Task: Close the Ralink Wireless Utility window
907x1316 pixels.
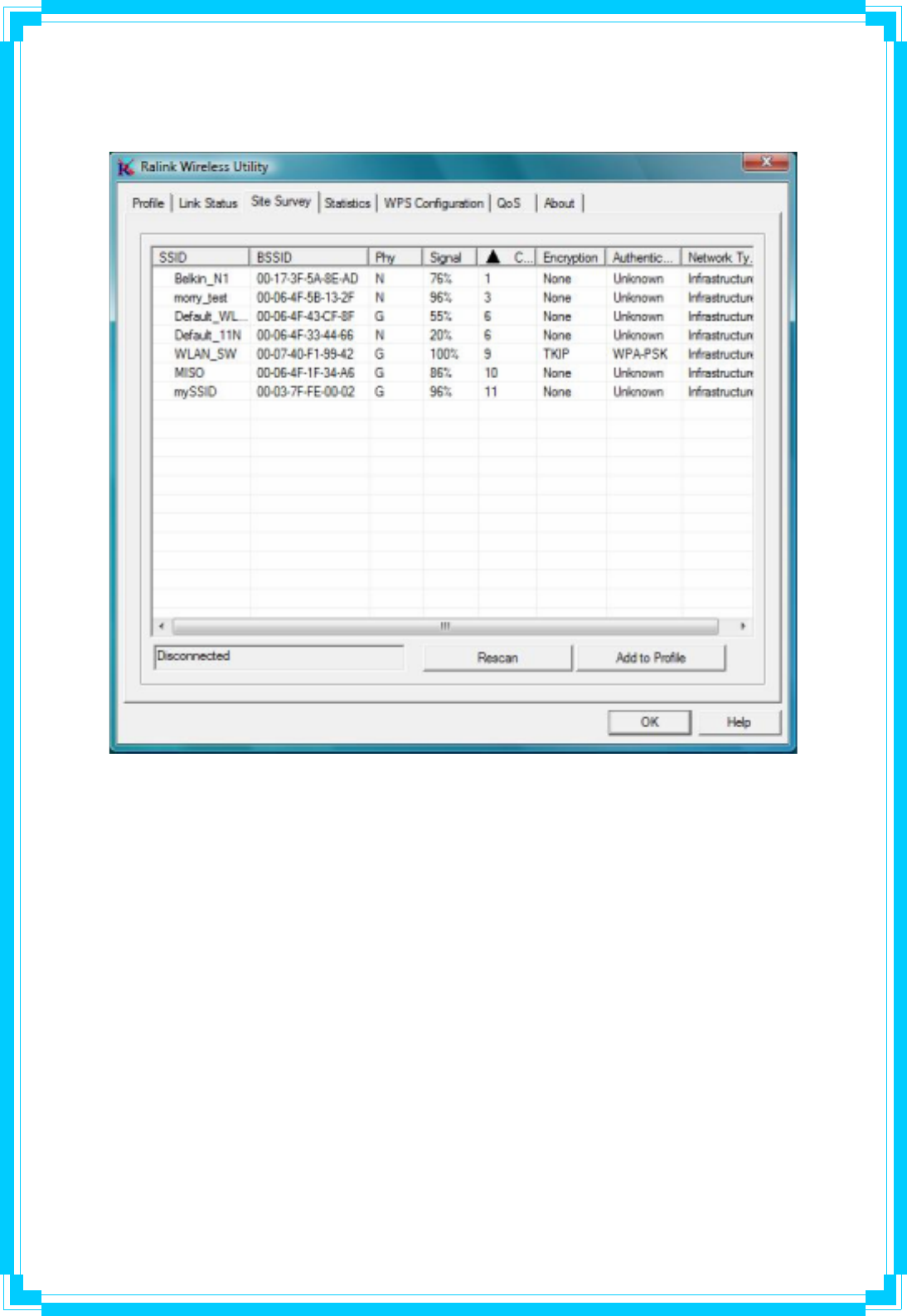Action: pyautogui.click(x=765, y=162)
